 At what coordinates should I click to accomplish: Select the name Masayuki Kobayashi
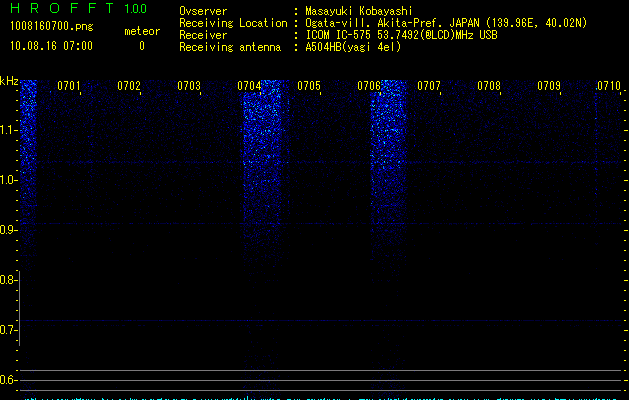click(x=359, y=11)
